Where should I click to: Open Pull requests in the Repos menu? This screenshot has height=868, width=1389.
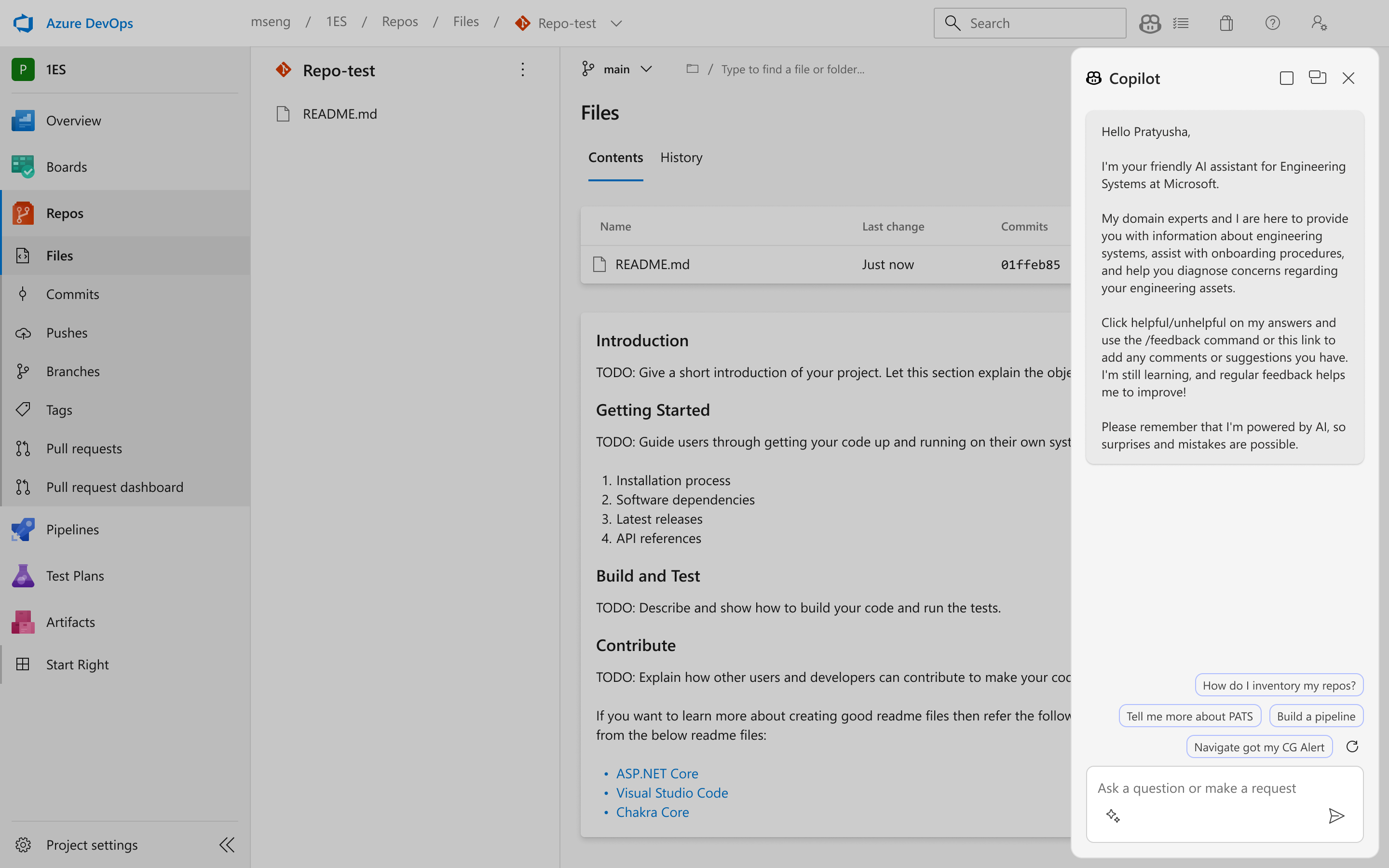[x=84, y=448]
